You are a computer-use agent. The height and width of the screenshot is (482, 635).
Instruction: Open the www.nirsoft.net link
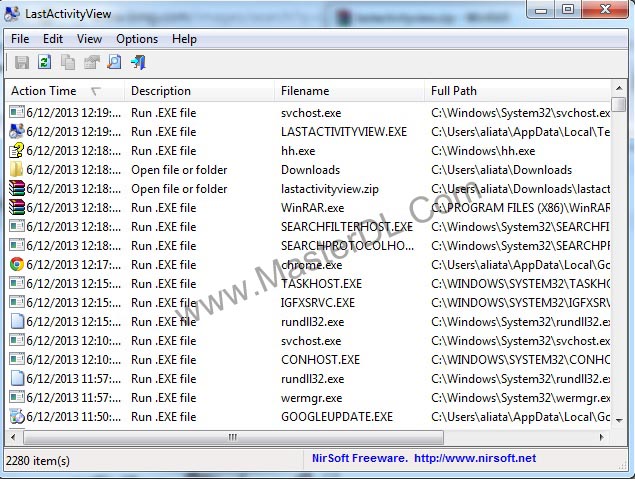(x=475, y=458)
